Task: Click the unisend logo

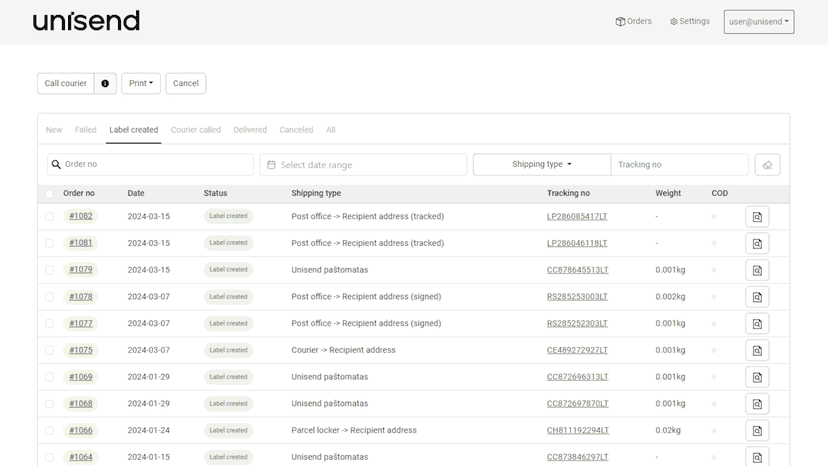Action: pos(86,21)
